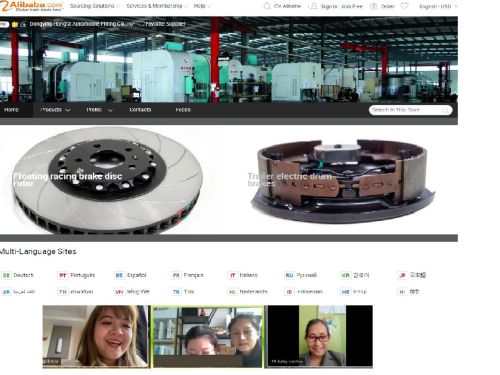The width and height of the screenshot is (500, 375).
Task: Click the gold supplier badge icon
Action: [x=15, y=24]
